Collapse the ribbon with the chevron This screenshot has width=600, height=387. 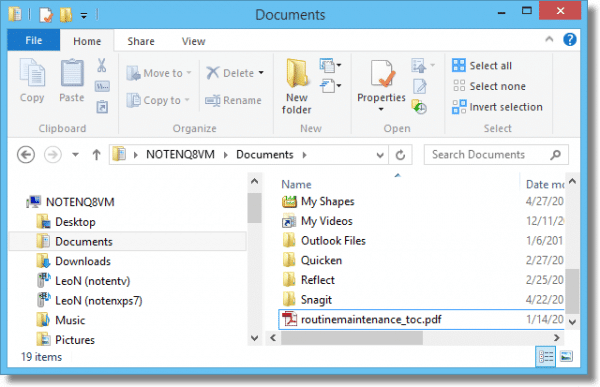(x=549, y=39)
